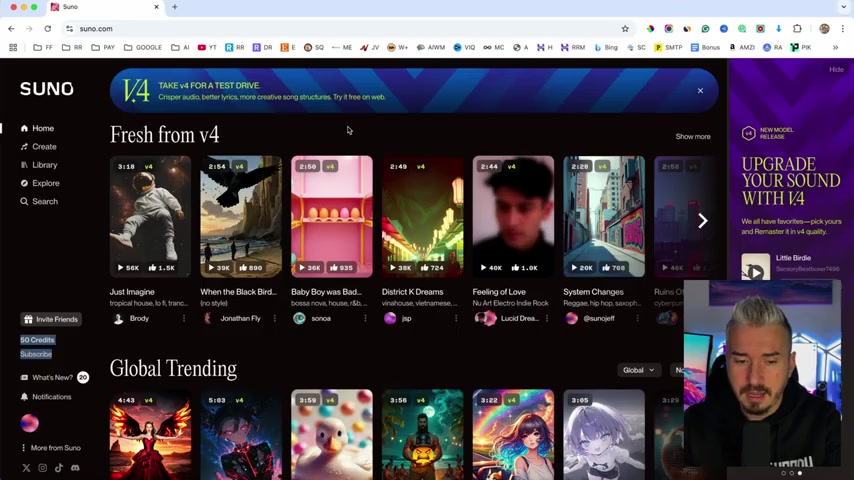Select the Suno browser tab
Image resolution: width=854 pixels, height=480 pixels.
(105, 7)
